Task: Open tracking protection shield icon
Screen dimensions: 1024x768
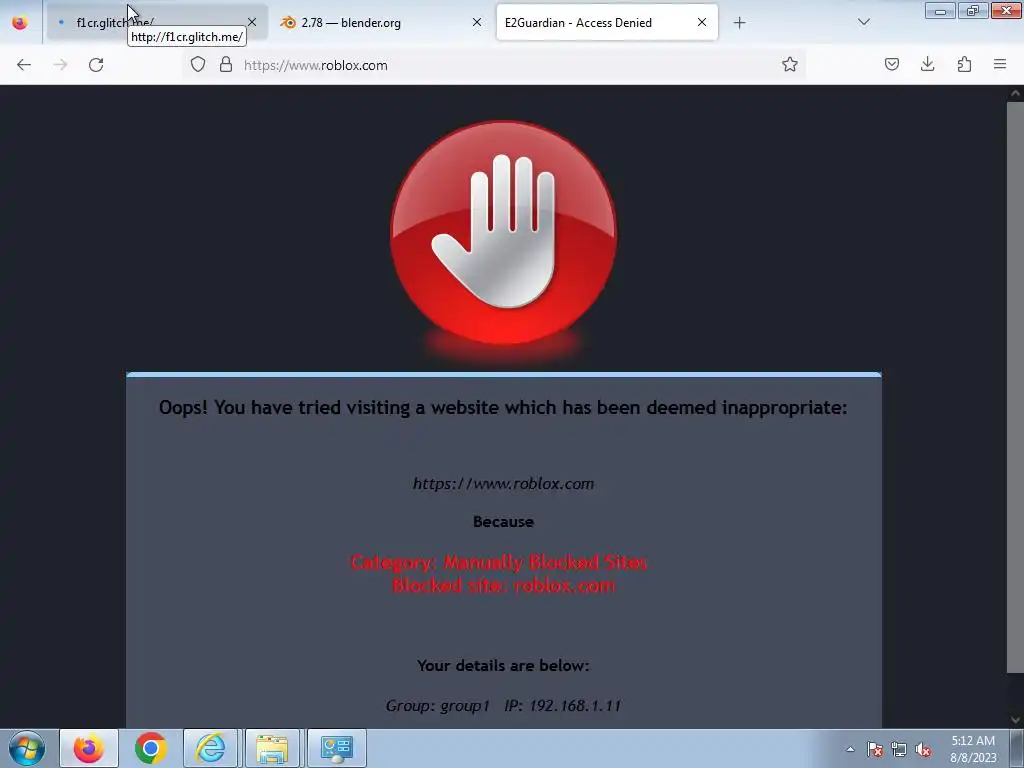Action: 198,64
